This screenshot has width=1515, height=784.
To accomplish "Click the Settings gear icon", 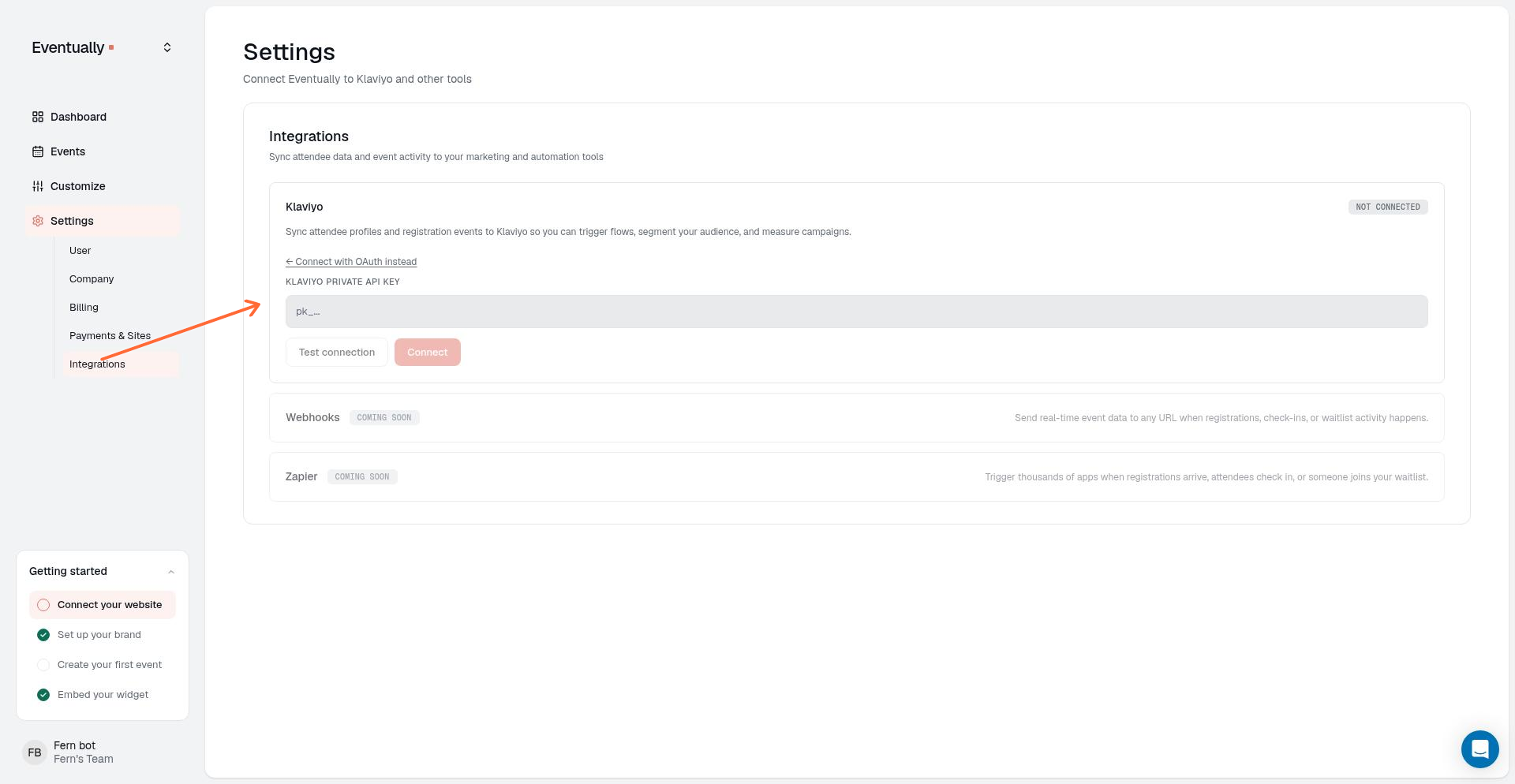I will click(x=38, y=221).
